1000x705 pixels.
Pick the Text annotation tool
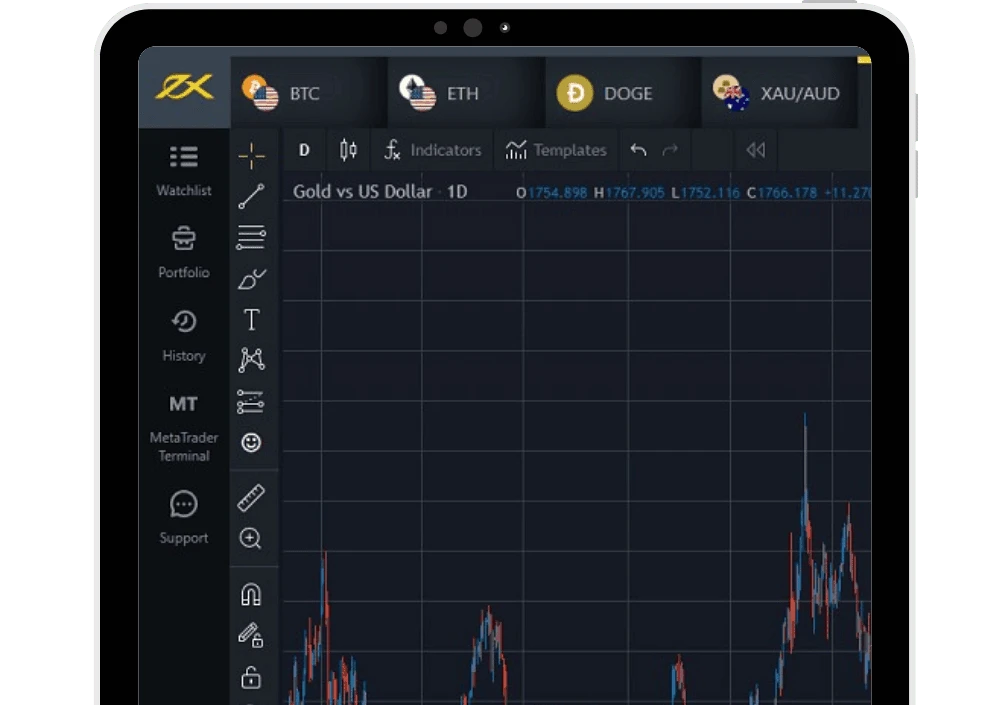(x=251, y=320)
